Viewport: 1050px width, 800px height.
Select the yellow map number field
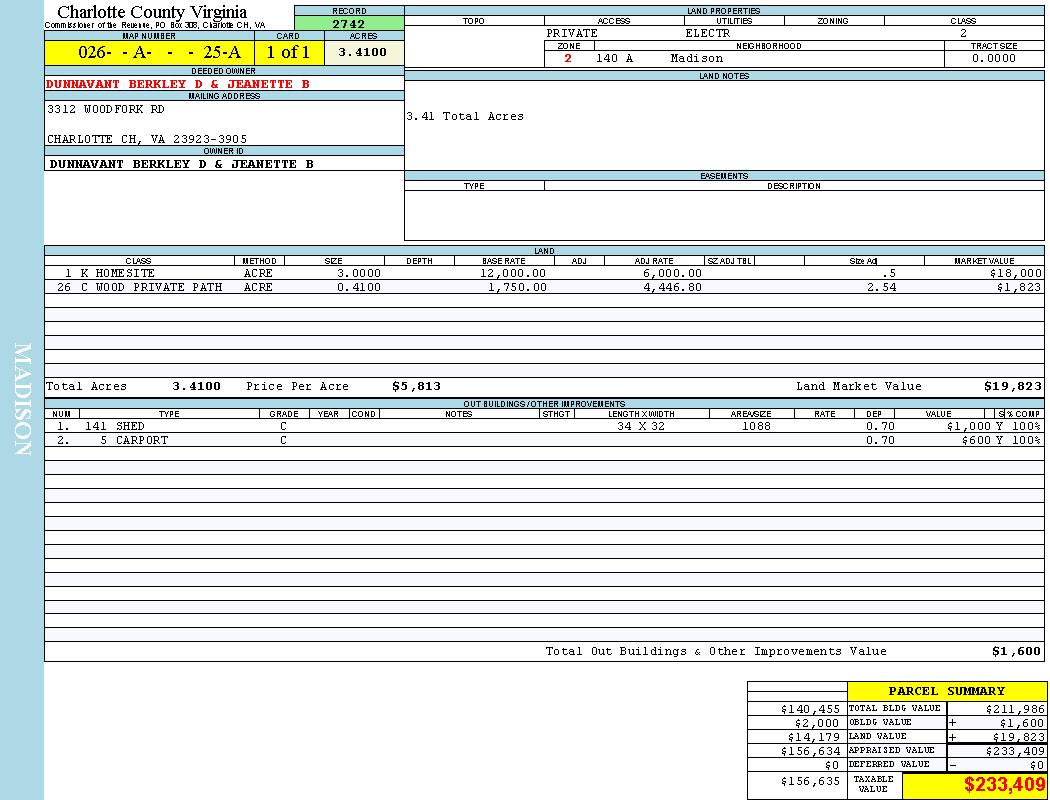click(x=148, y=53)
